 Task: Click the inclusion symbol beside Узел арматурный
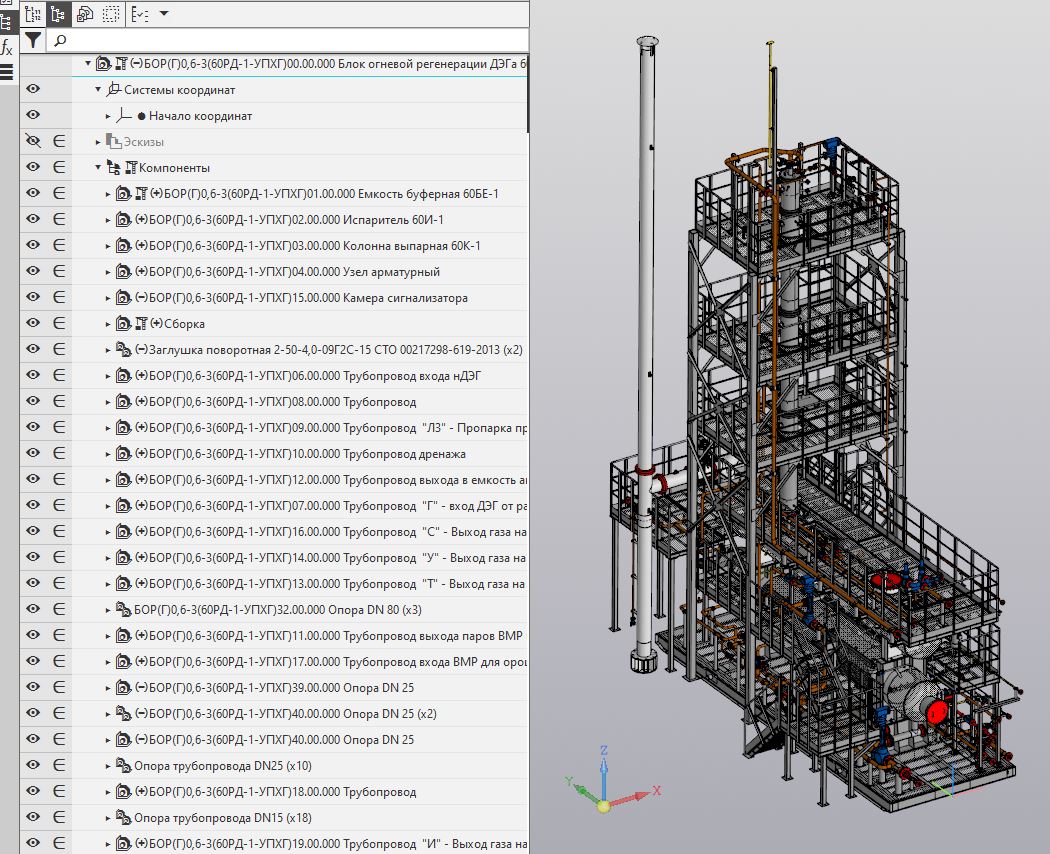coord(59,272)
